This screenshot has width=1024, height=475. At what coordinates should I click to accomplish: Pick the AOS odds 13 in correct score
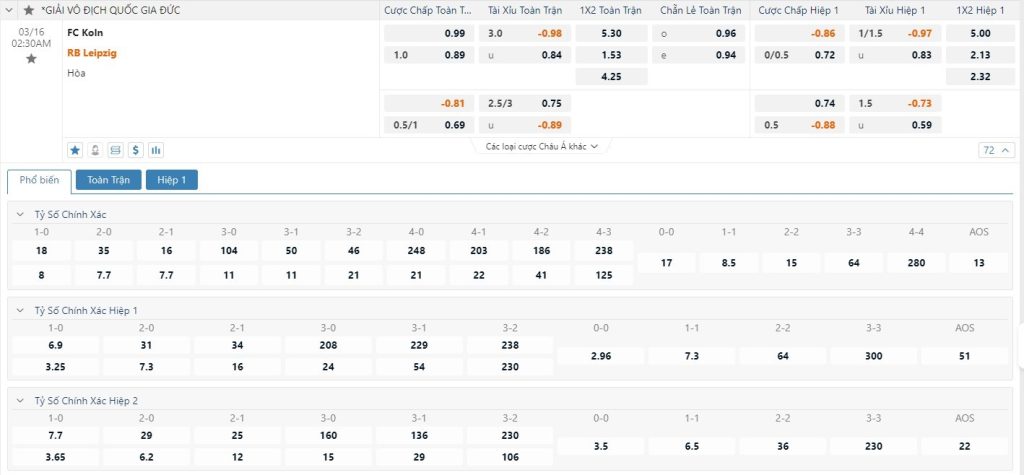pos(978,263)
